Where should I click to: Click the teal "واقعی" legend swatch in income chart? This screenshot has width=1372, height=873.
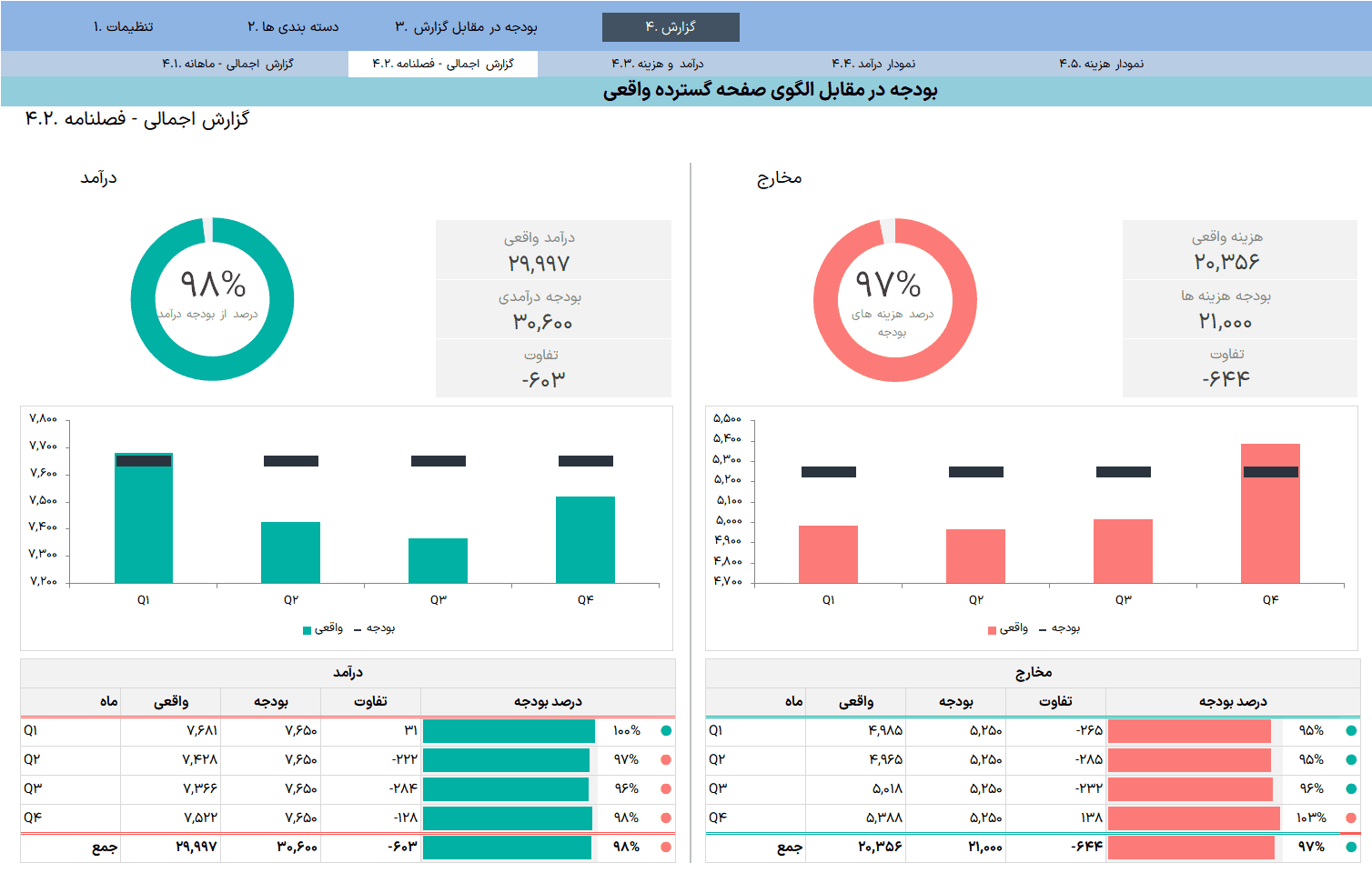click(x=307, y=630)
